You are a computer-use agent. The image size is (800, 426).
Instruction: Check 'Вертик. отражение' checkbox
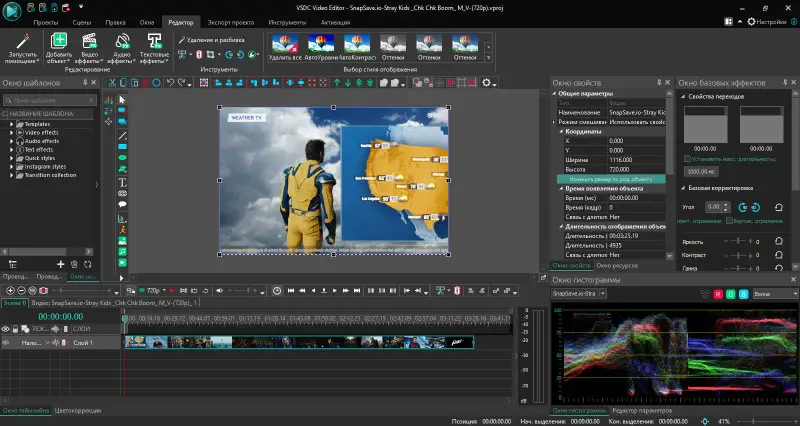click(x=730, y=221)
